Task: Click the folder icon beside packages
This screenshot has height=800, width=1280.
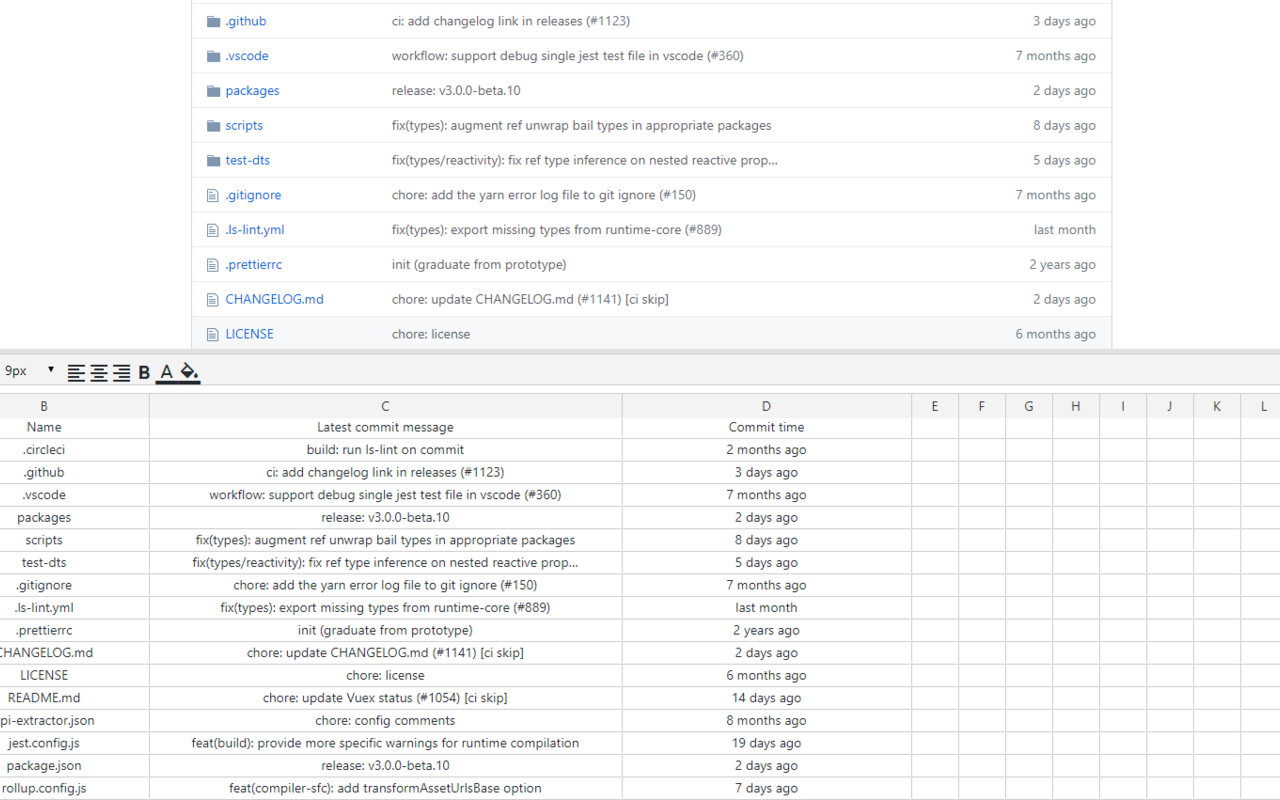Action: point(213,90)
